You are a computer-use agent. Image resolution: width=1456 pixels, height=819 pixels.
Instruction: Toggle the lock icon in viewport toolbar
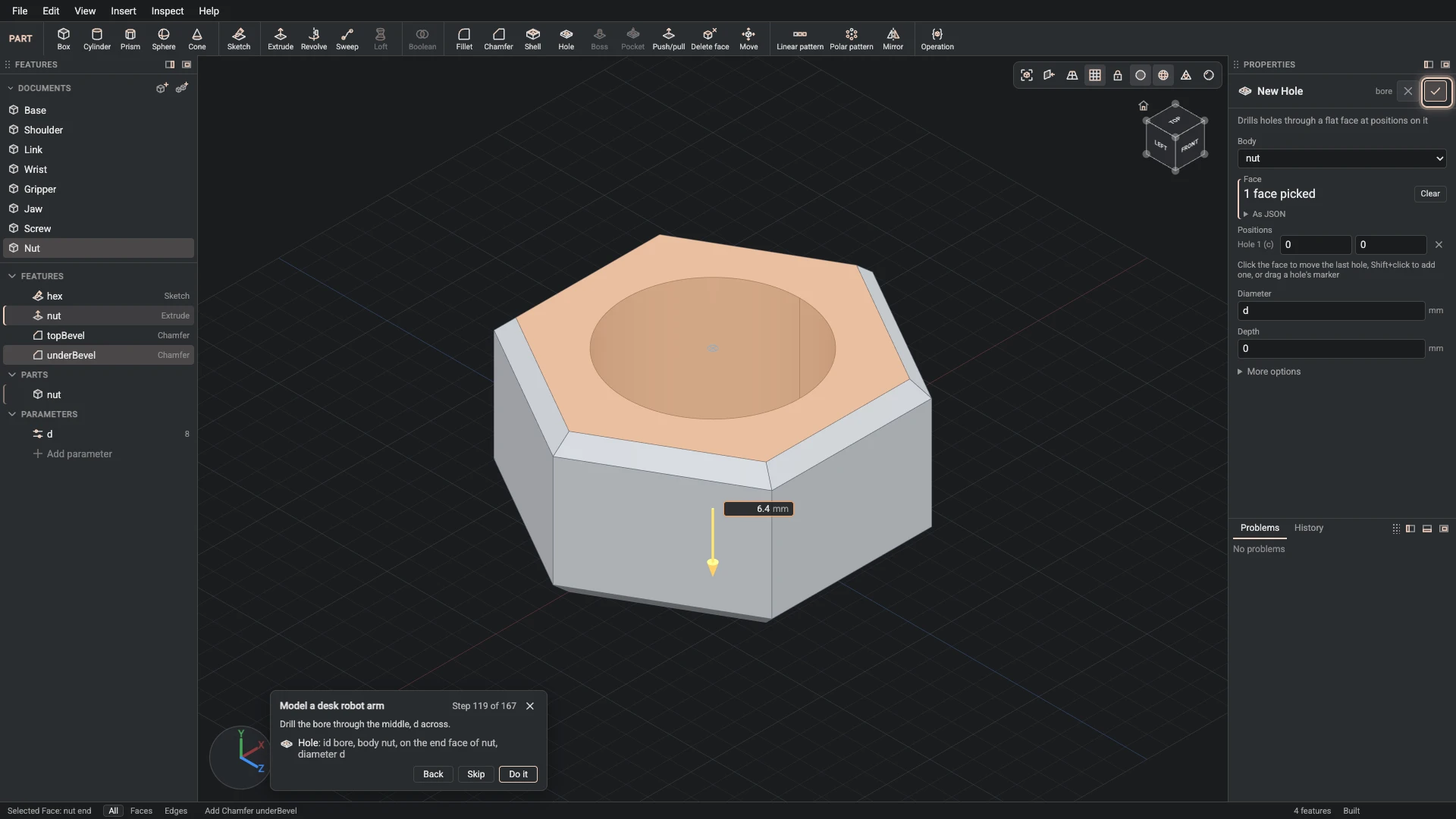pyautogui.click(x=1118, y=75)
